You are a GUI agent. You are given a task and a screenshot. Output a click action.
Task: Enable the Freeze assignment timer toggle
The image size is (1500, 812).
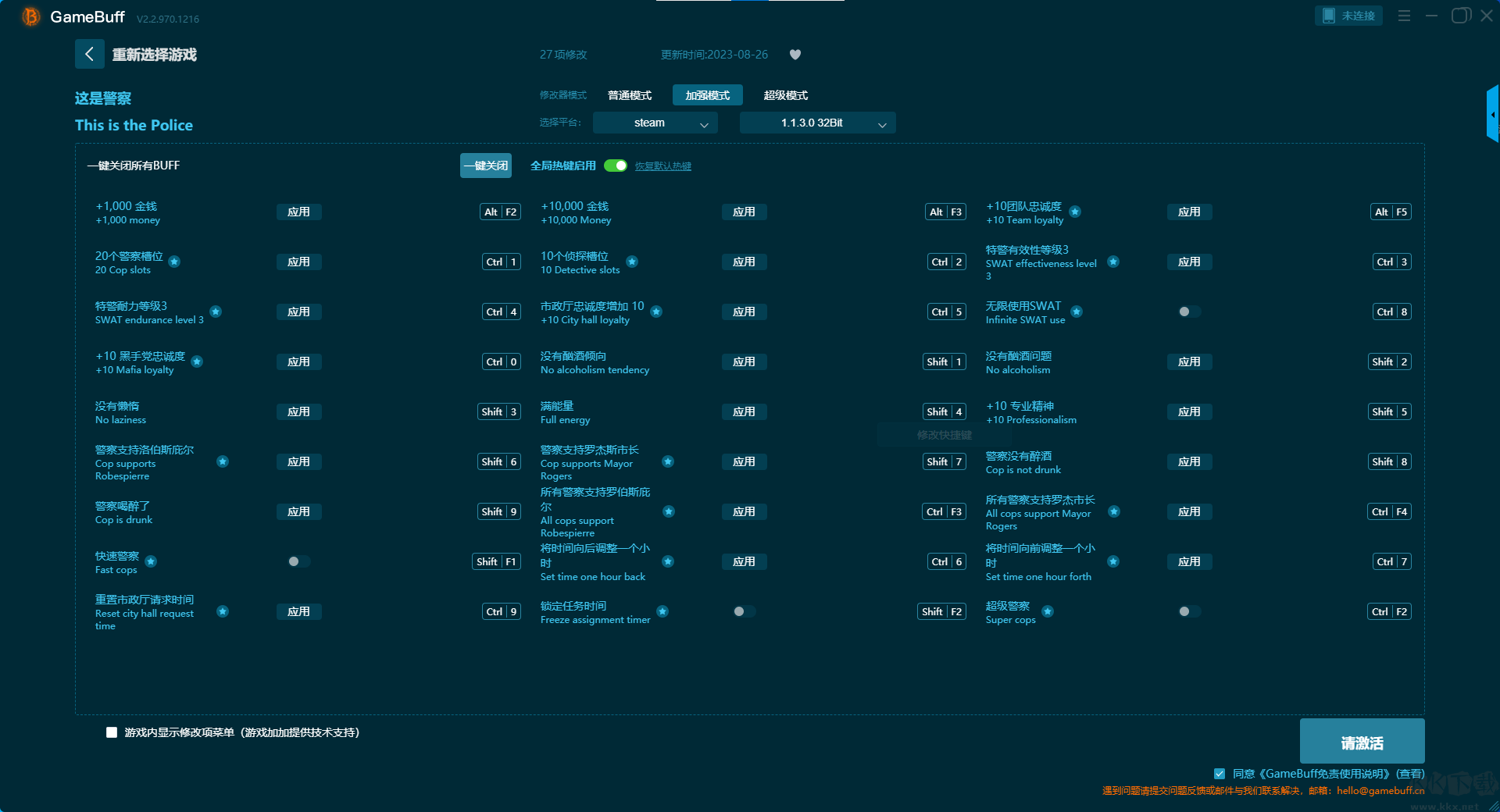(x=744, y=611)
